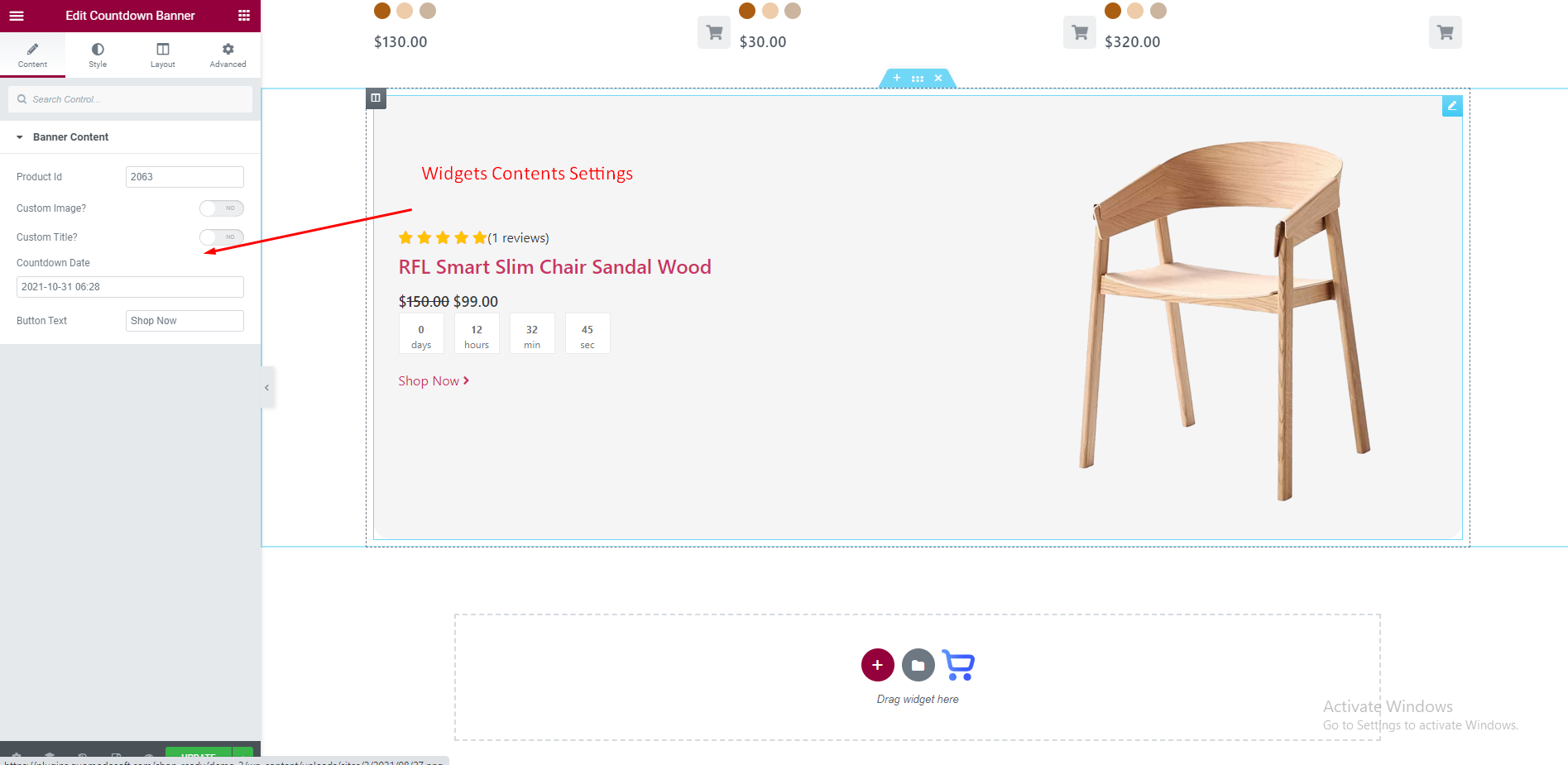Click the edit section dots handle
The width and height of the screenshot is (1568, 765).
pyautogui.click(x=918, y=79)
